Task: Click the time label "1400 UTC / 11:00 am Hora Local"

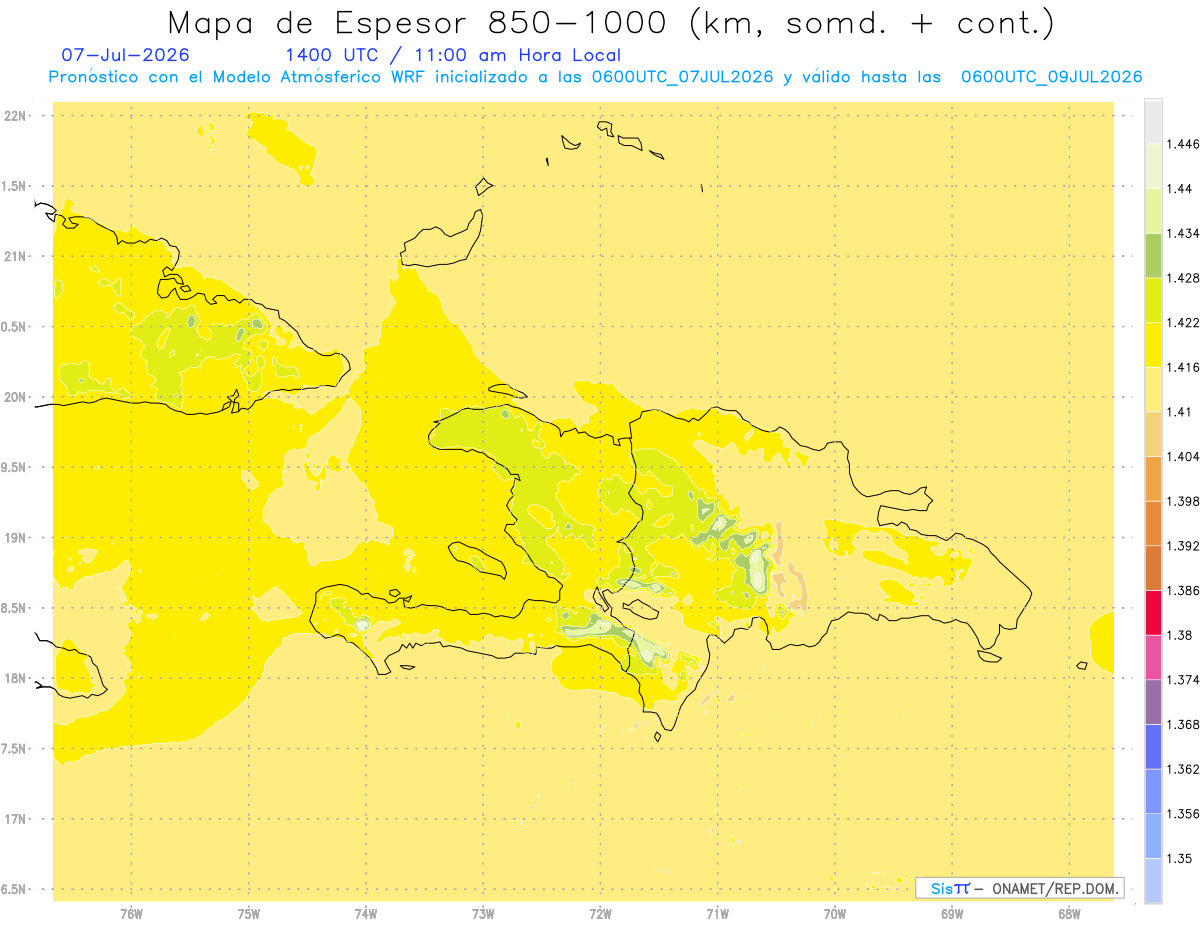Action: (x=453, y=56)
